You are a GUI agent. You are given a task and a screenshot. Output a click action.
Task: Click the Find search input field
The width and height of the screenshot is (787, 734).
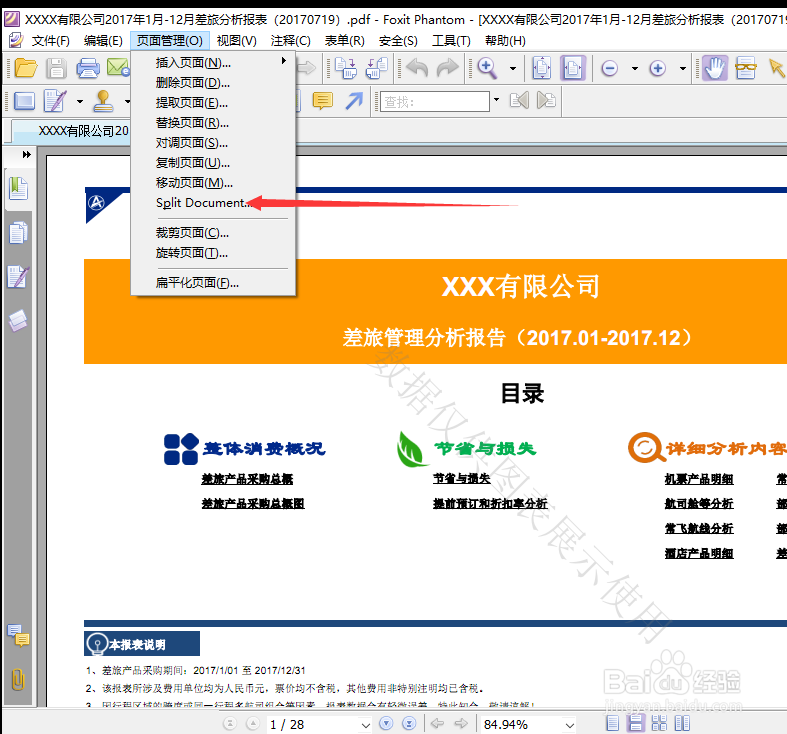[435, 101]
